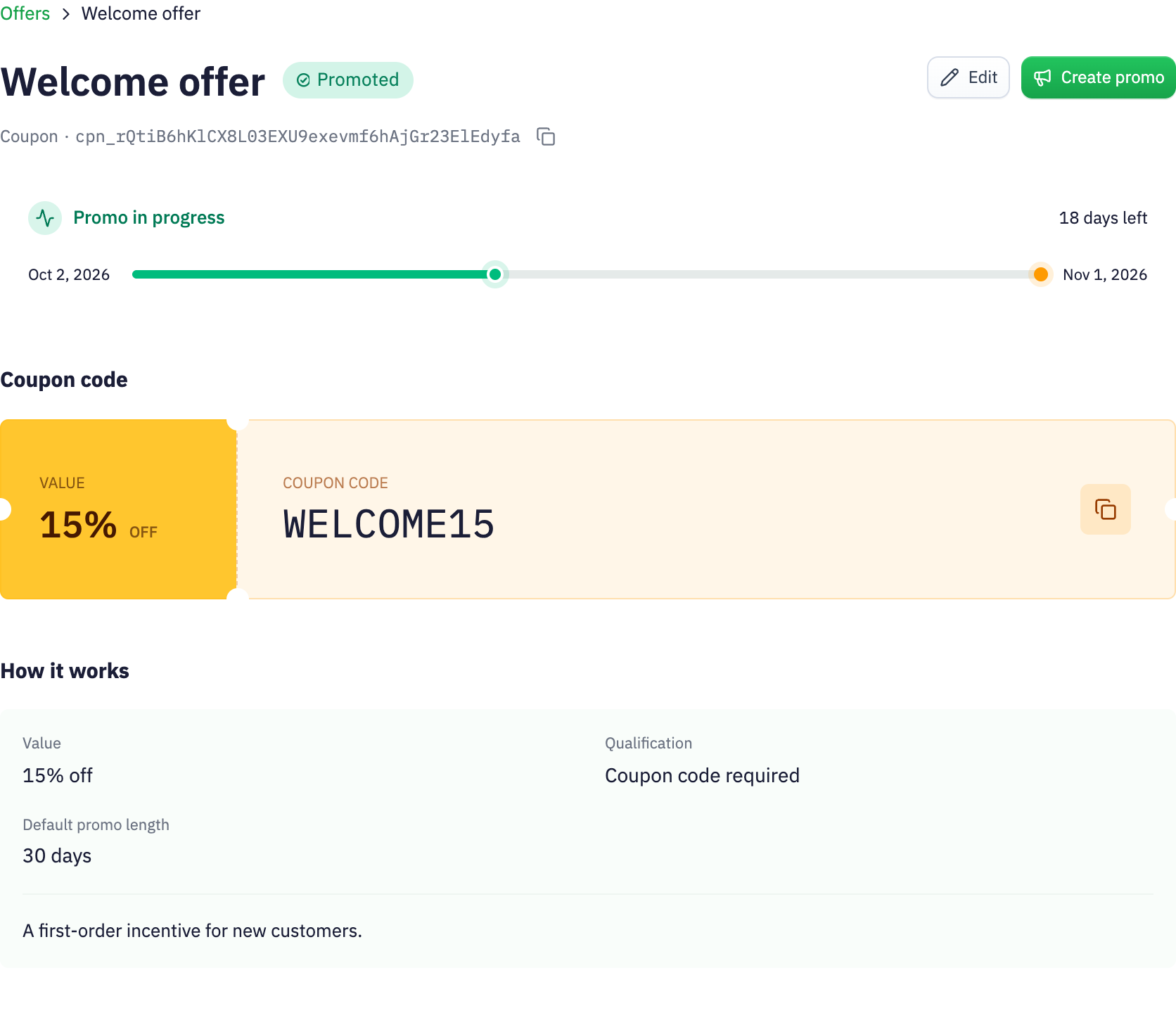
Task: Click the How it works section heading
Action: point(65,671)
